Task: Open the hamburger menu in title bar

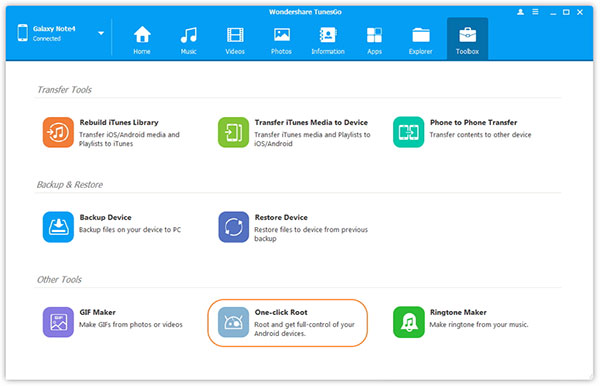Action: (535, 12)
